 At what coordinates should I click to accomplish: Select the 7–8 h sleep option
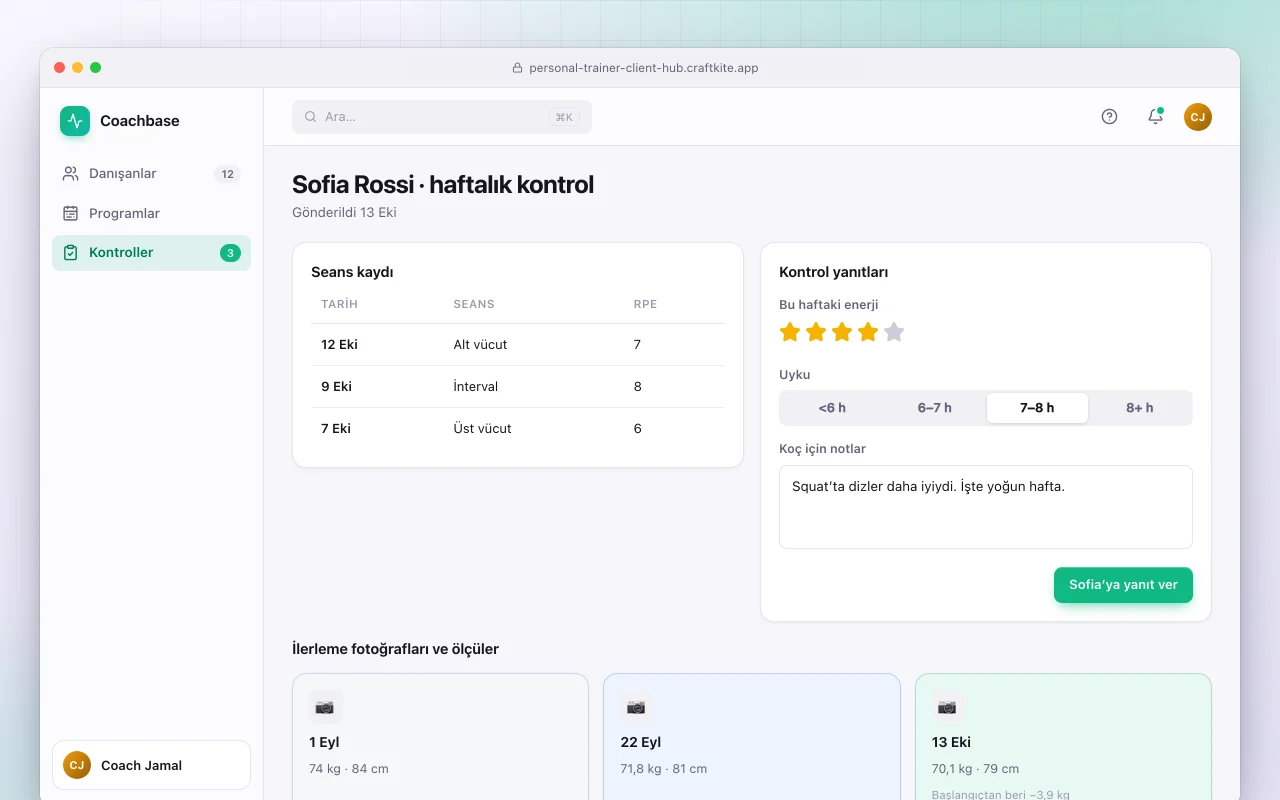[1037, 408]
